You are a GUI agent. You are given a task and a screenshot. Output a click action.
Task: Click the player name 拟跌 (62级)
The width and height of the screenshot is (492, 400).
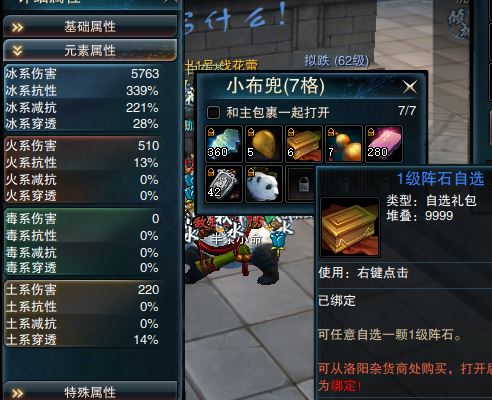click(x=337, y=61)
